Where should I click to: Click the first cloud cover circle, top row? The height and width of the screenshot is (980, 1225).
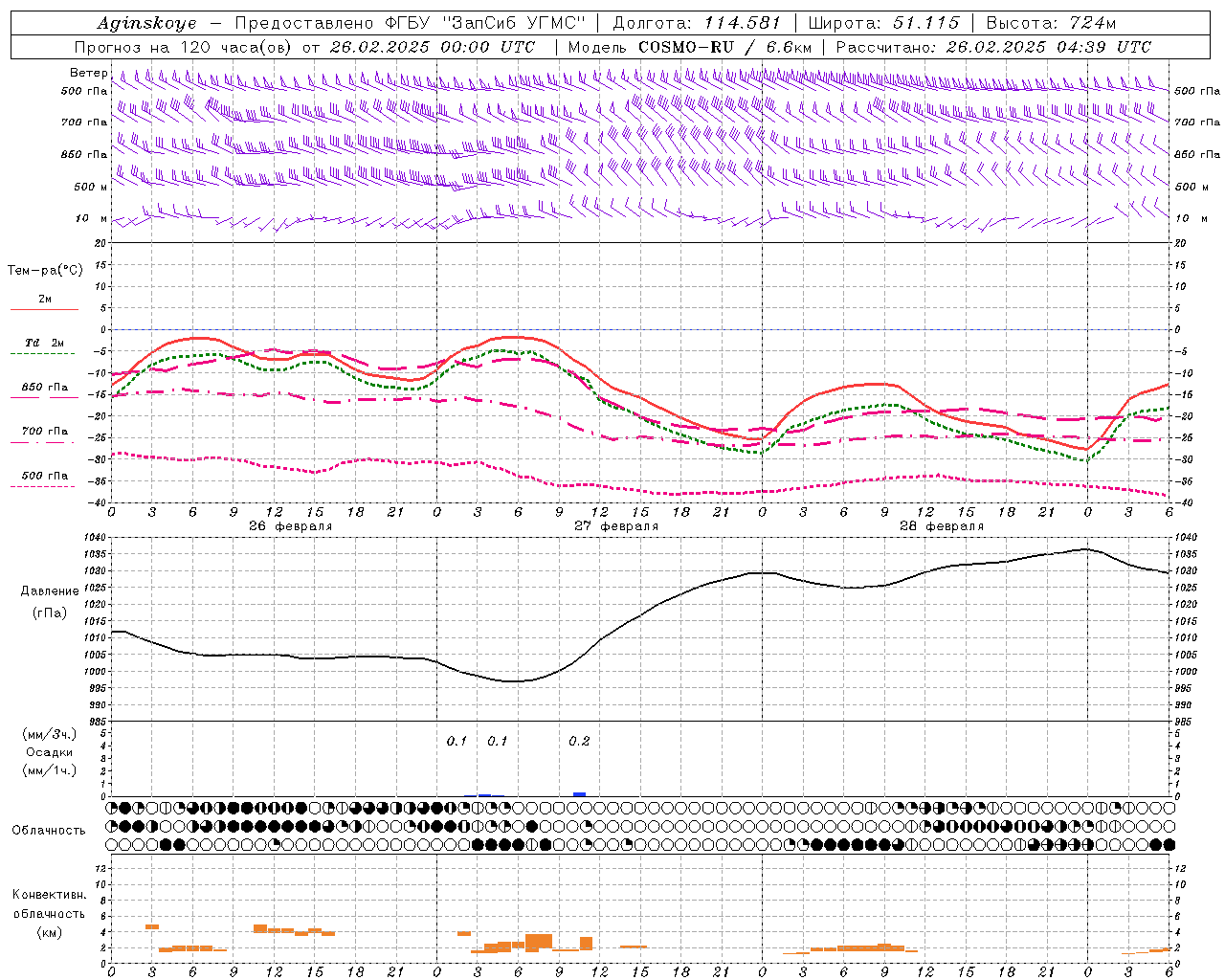112,808
